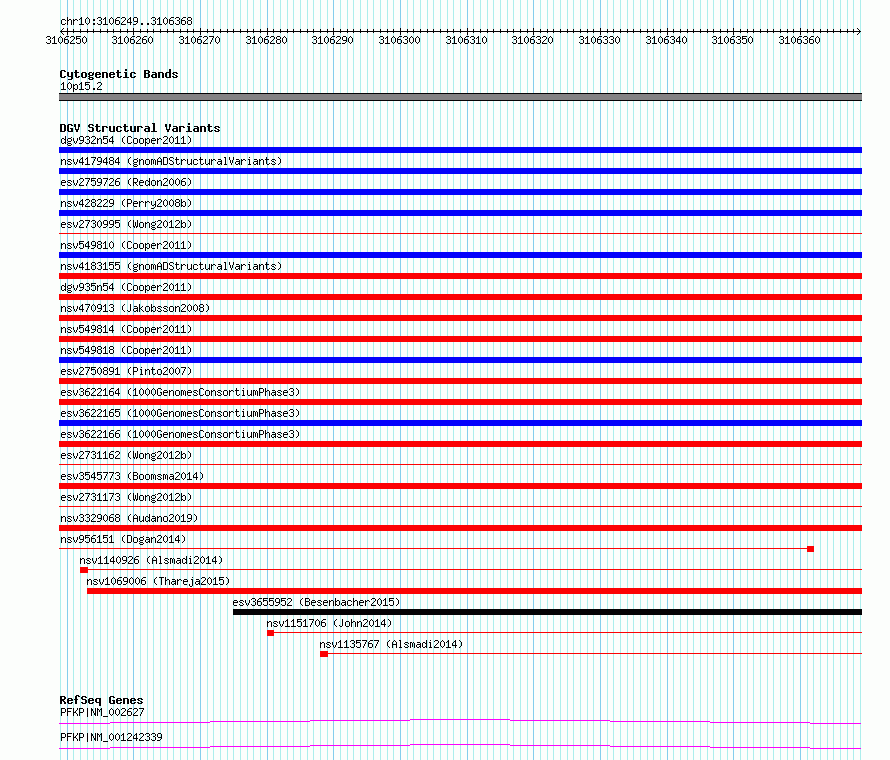890x760 pixels.
Task: Open nsv549818 (Cooper2011) variant
Action: pyautogui.click(x=126, y=350)
